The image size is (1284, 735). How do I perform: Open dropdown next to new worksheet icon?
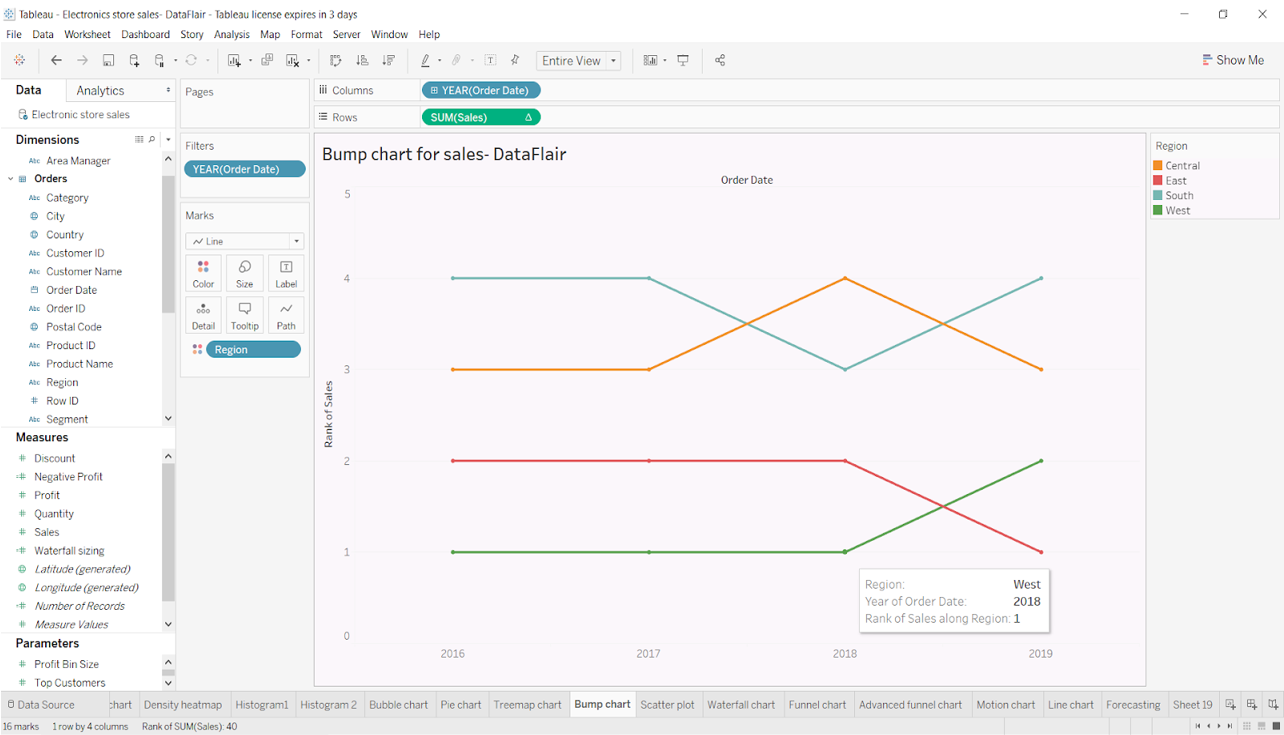click(x=250, y=61)
